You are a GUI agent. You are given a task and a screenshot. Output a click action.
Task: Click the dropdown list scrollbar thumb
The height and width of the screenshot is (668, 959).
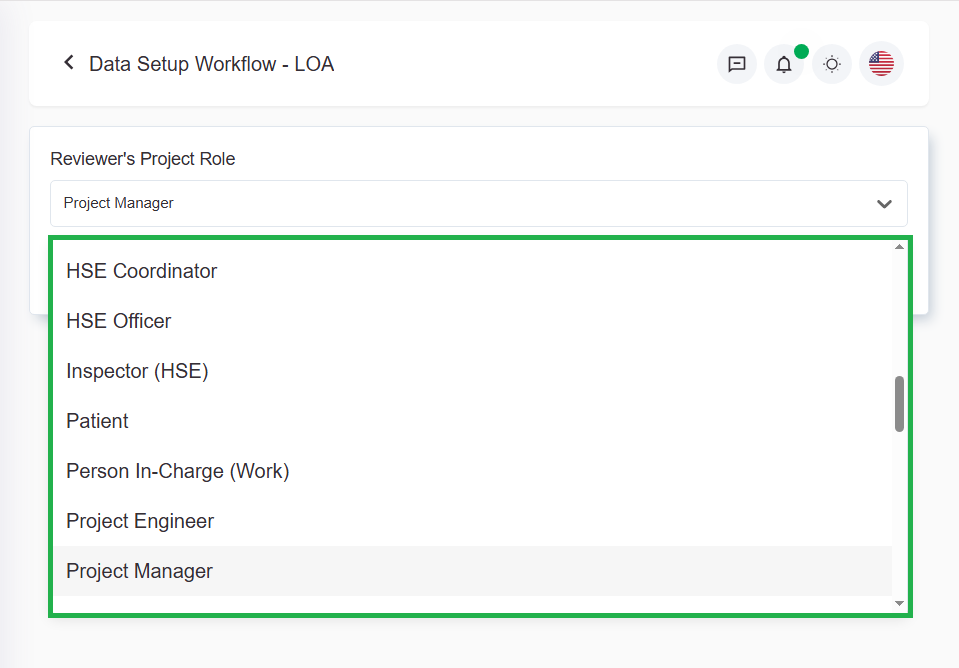point(899,404)
